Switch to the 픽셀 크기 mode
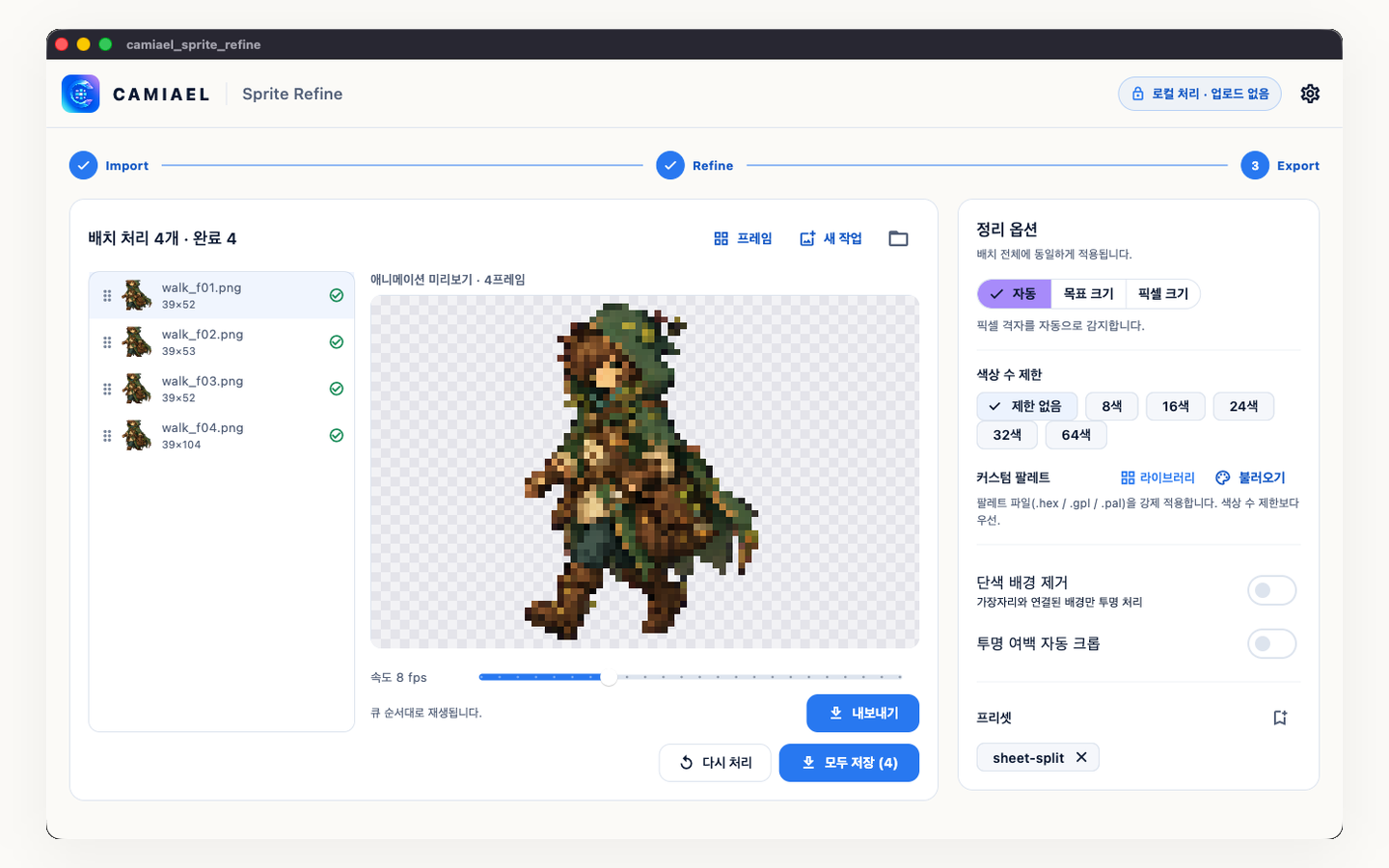 [1162, 293]
